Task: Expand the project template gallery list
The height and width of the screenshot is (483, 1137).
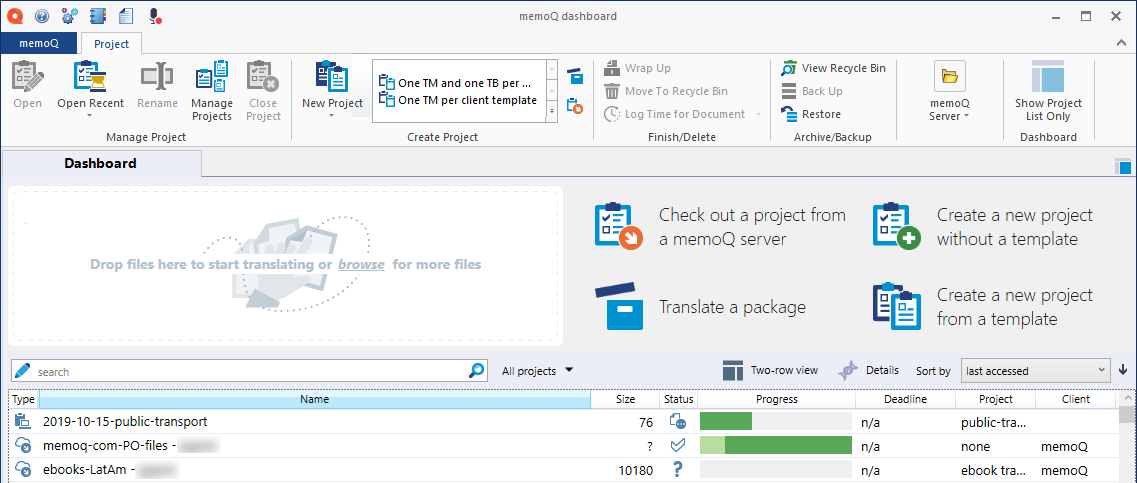Action: point(551,111)
